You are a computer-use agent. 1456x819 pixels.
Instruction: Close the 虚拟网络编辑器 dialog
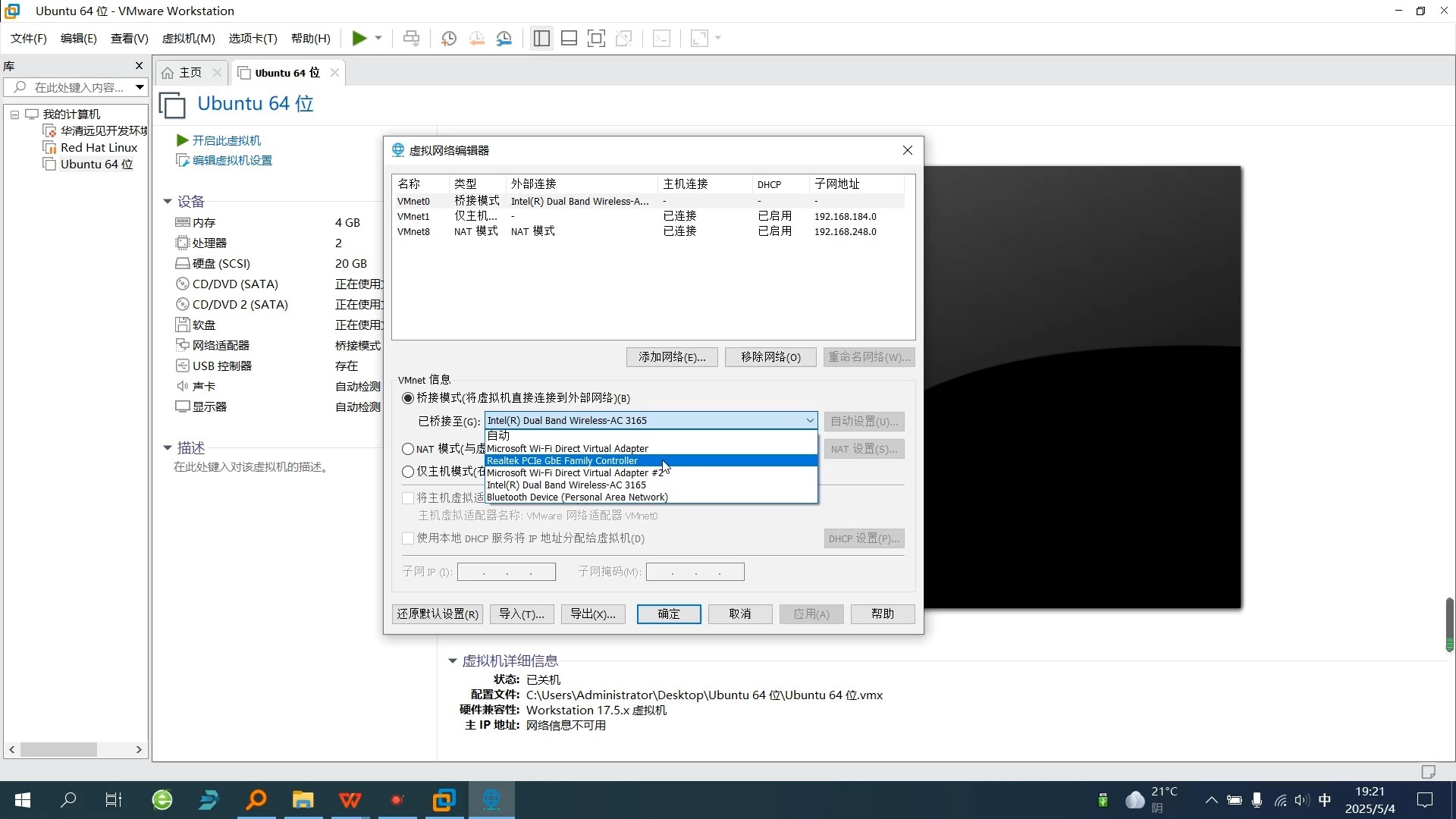click(x=908, y=150)
